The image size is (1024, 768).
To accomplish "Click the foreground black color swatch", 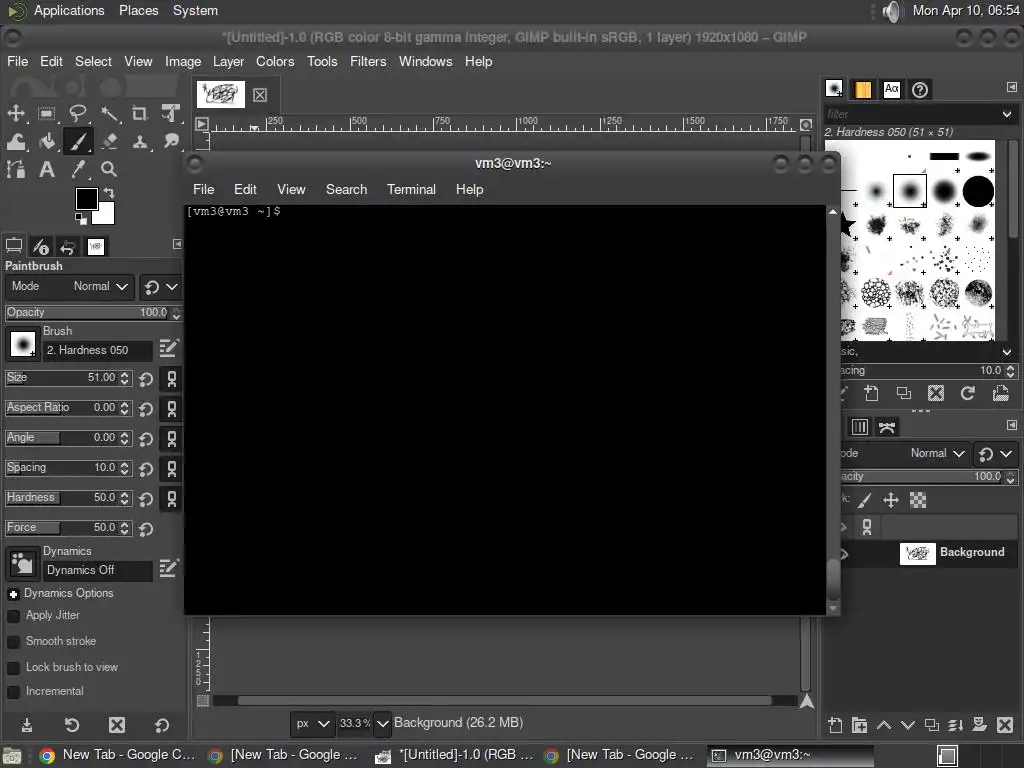I will pos(86,199).
